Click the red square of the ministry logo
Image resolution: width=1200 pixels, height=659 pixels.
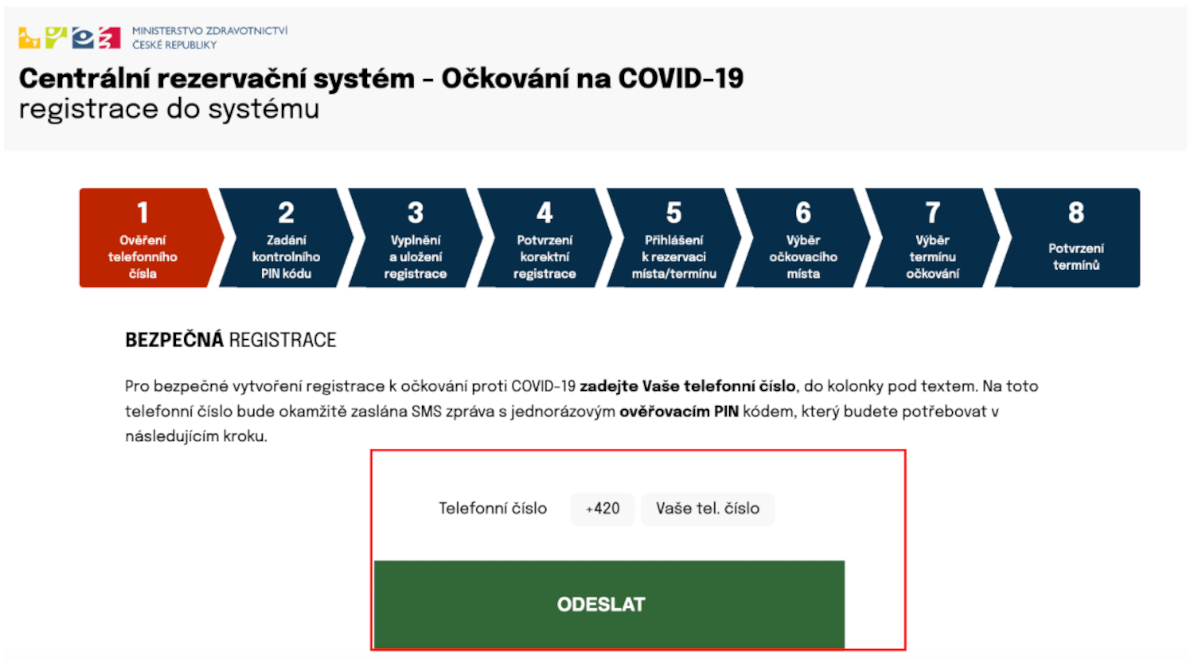coord(109,38)
